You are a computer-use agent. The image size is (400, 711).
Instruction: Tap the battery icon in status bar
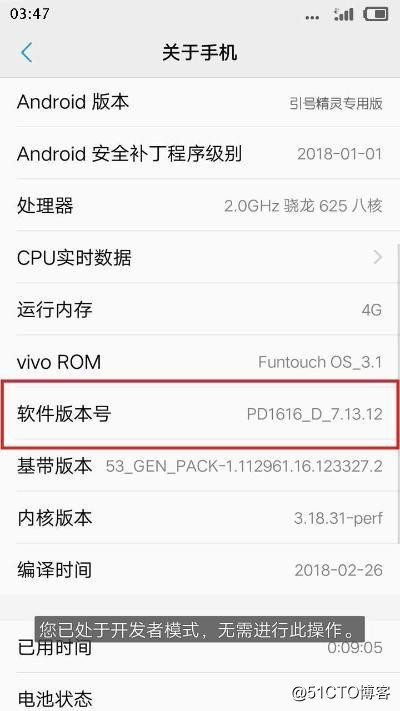pos(376,14)
